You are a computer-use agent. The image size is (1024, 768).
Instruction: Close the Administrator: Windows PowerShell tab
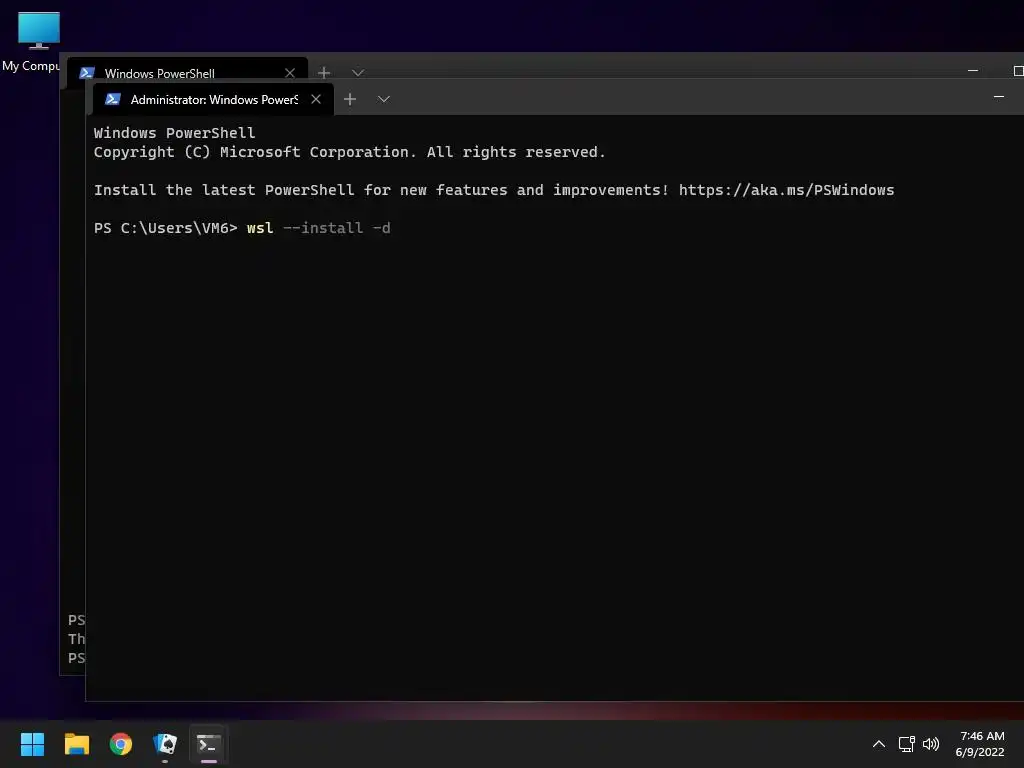[316, 99]
